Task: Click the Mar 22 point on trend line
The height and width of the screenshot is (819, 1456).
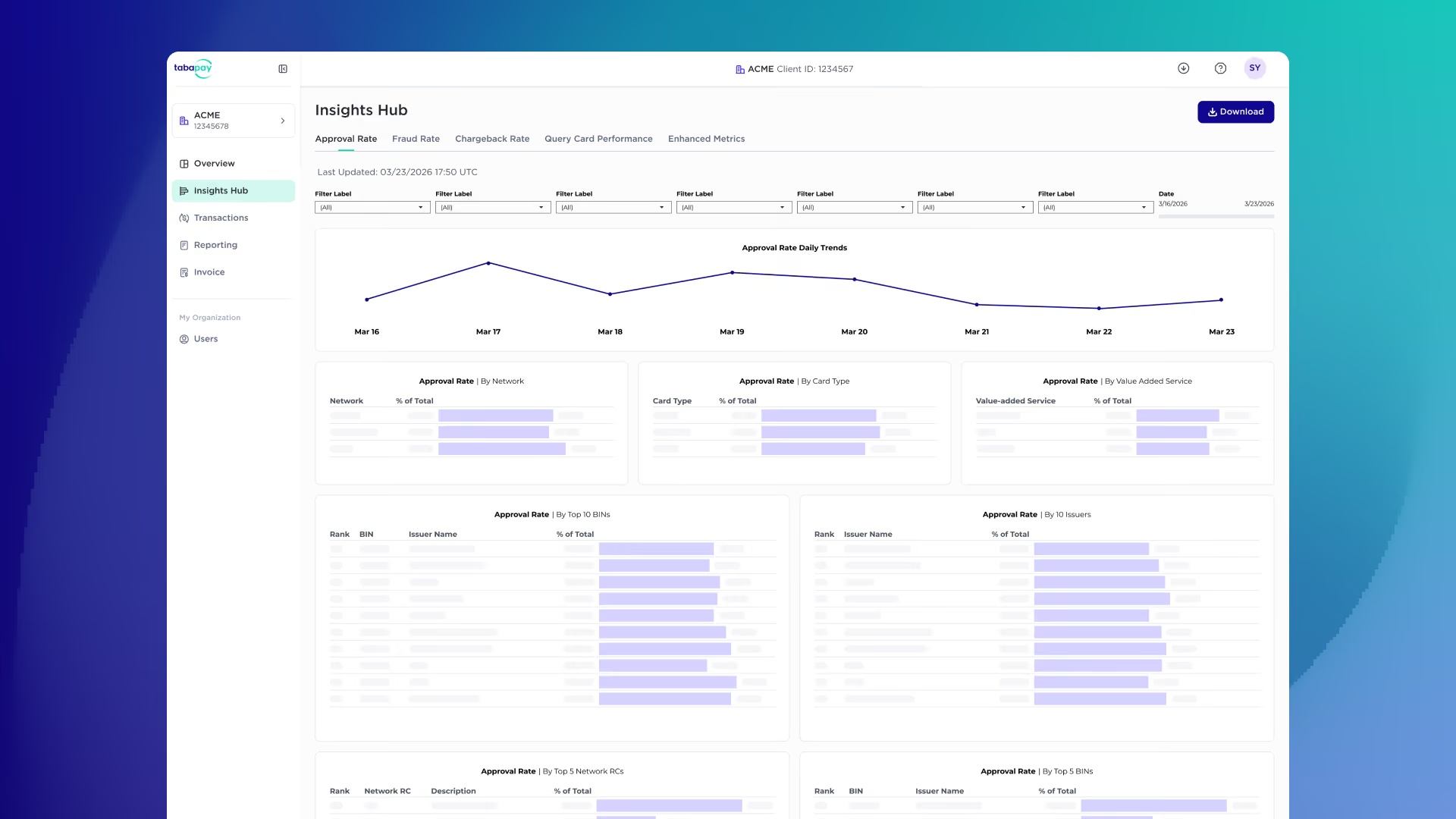Action: (x=1099, y=309)
